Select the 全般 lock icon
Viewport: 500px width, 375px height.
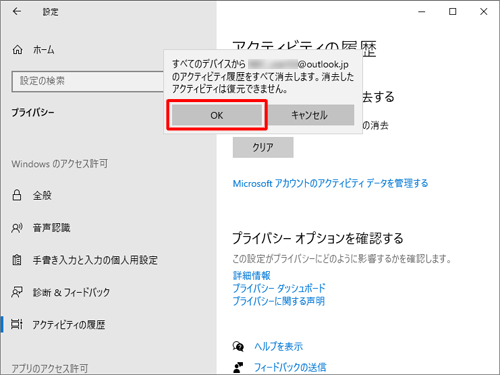coord(17,195)
